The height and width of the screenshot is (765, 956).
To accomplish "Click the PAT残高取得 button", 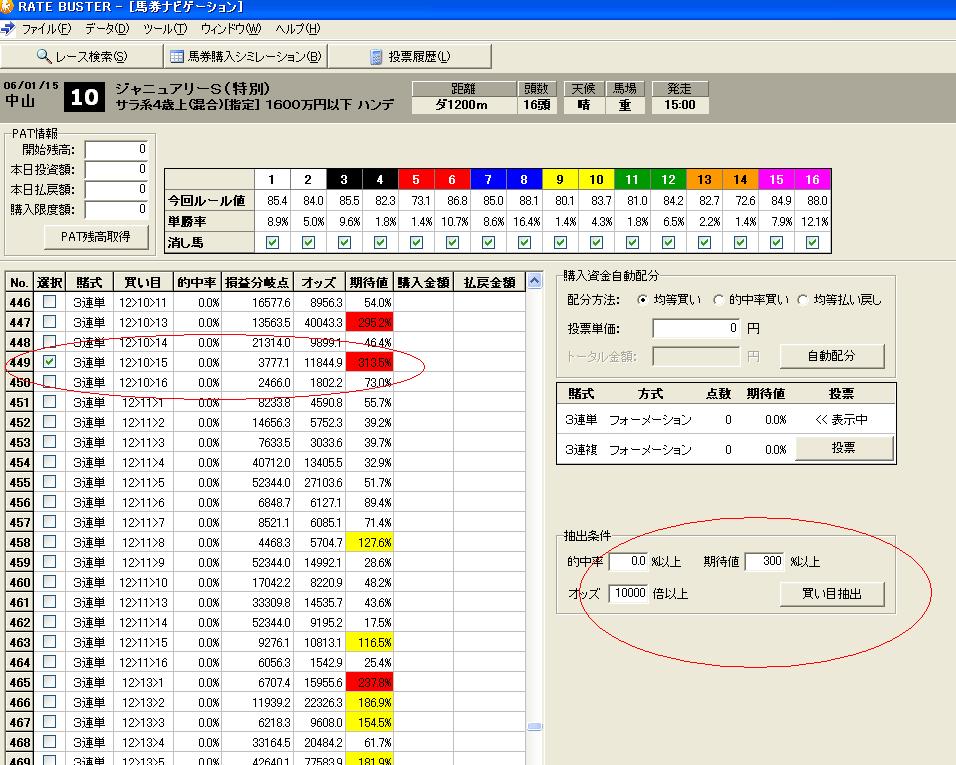I will click(x=96, y=237).
